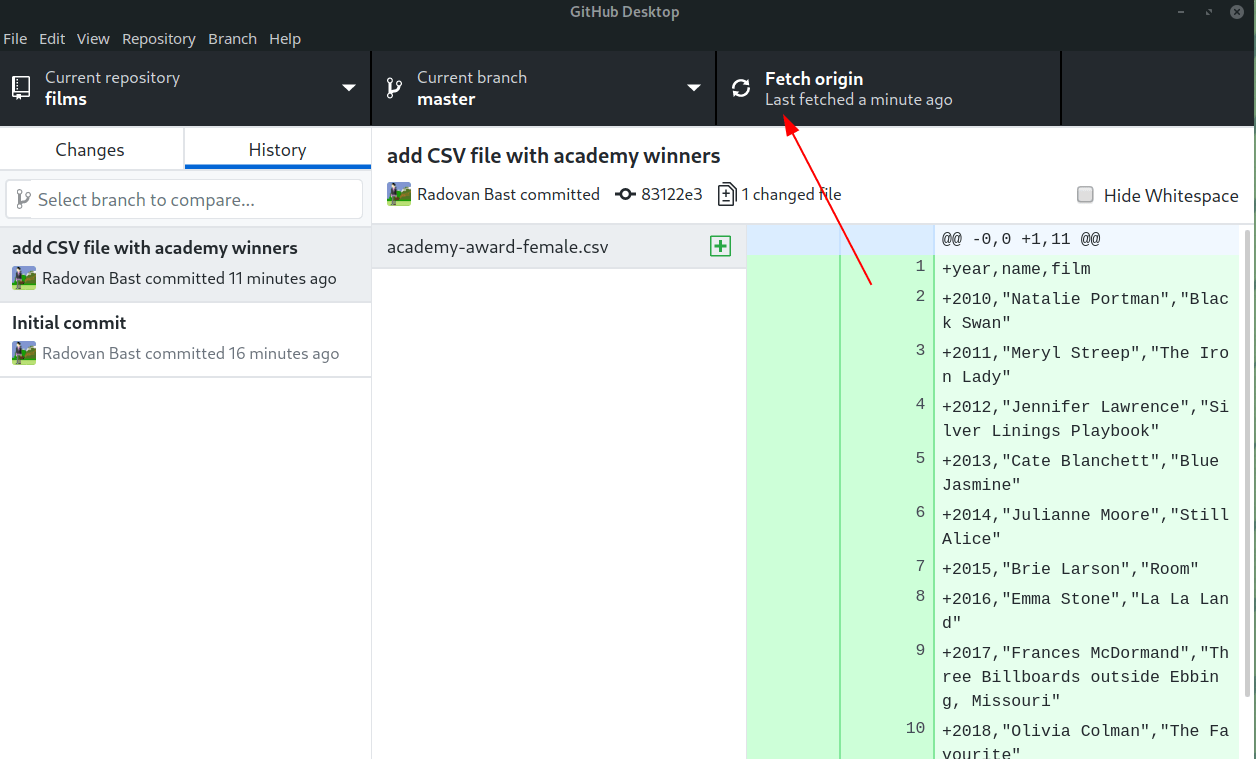
Task: Click diff line with 'Julianne Moore'
Action: tap(1085, 527)
